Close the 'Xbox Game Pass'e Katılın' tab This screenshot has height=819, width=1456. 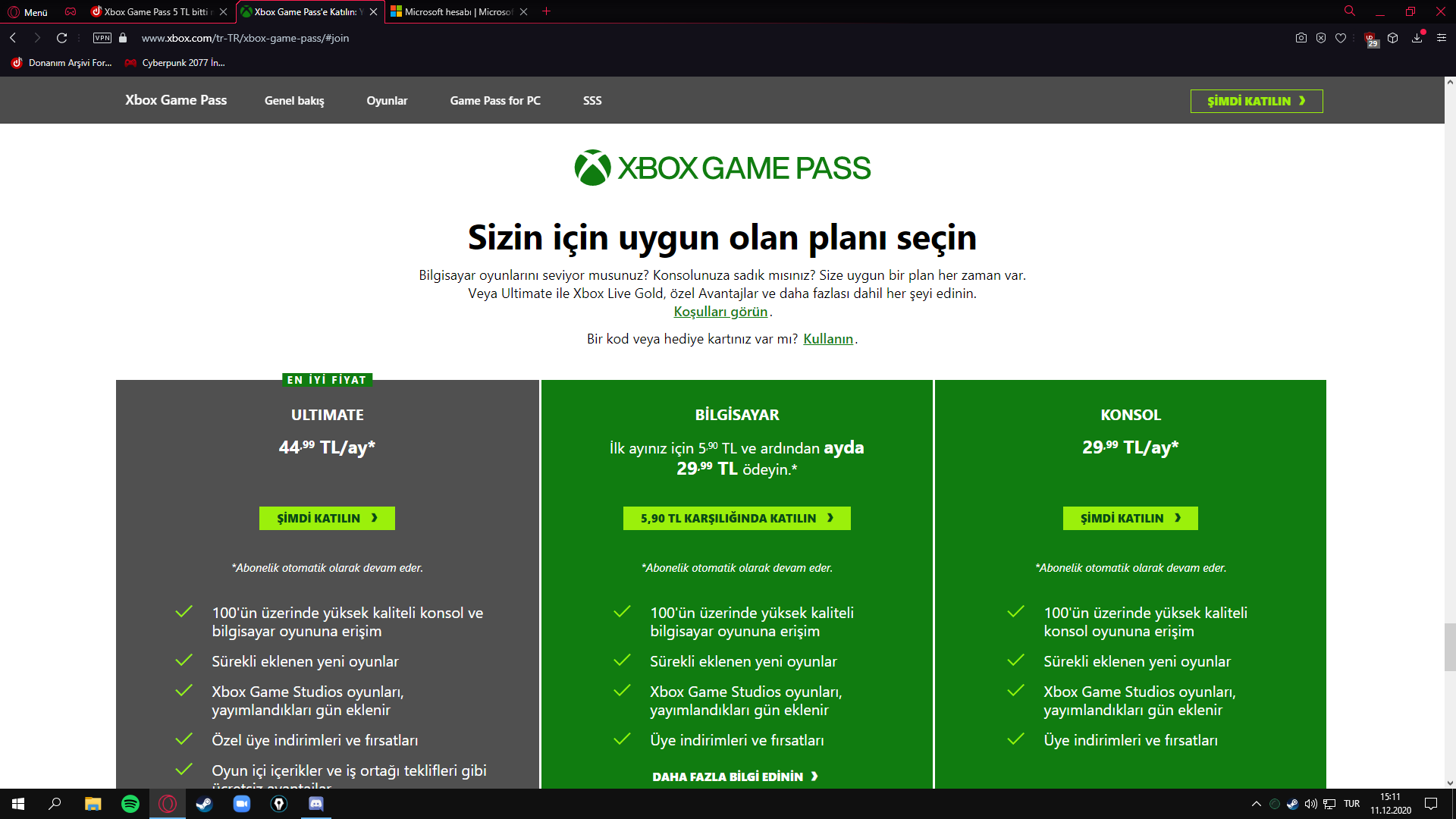pyautogui.click(x=373, y=12)
